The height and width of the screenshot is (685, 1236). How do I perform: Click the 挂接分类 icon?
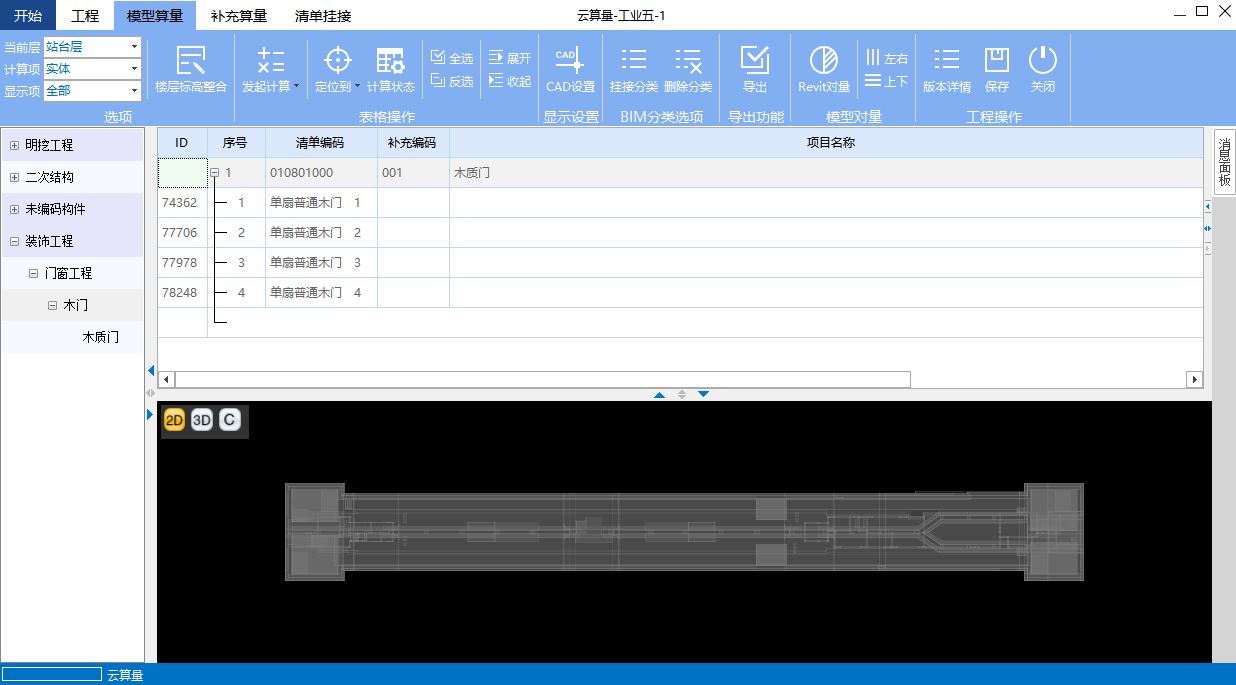(634, 61)
